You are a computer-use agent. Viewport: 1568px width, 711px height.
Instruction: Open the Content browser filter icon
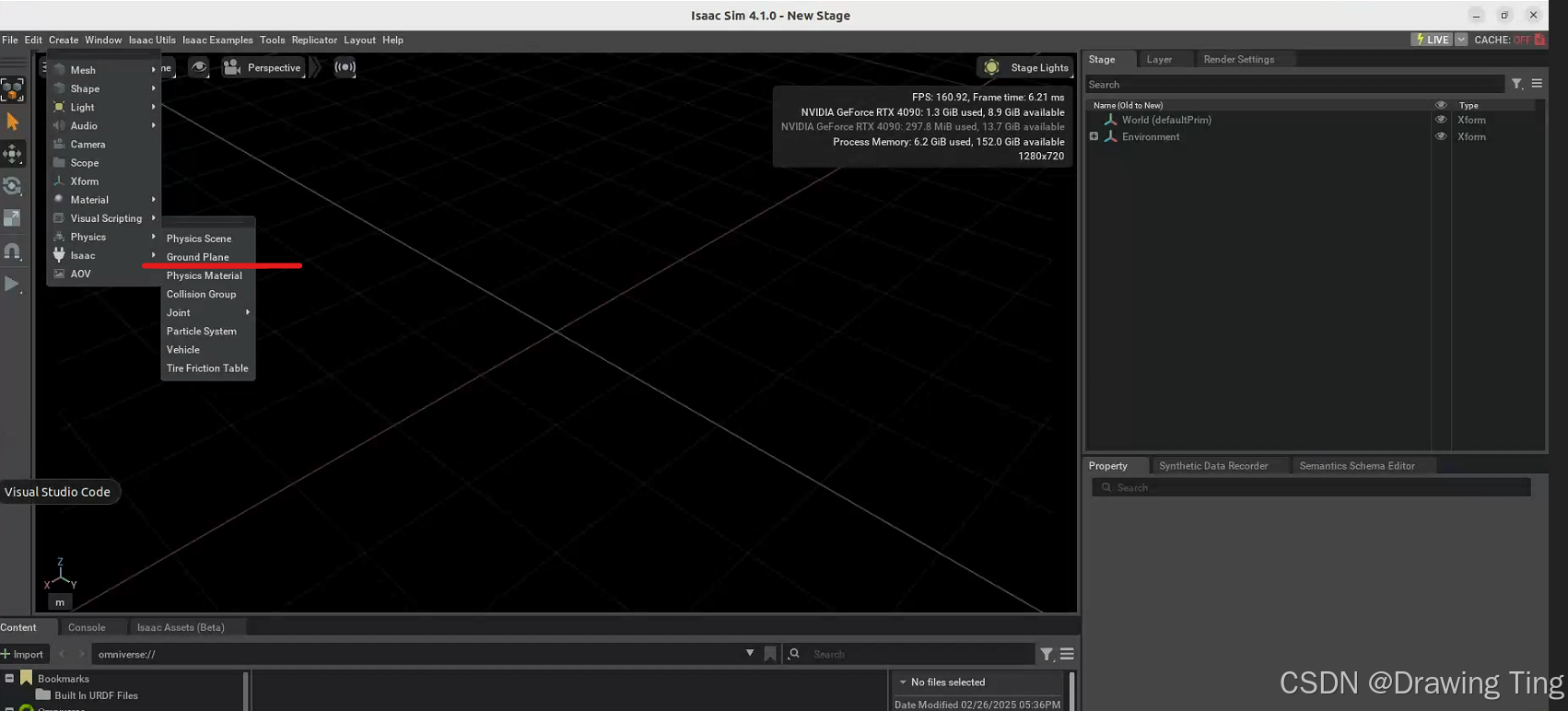(1047, 654)
